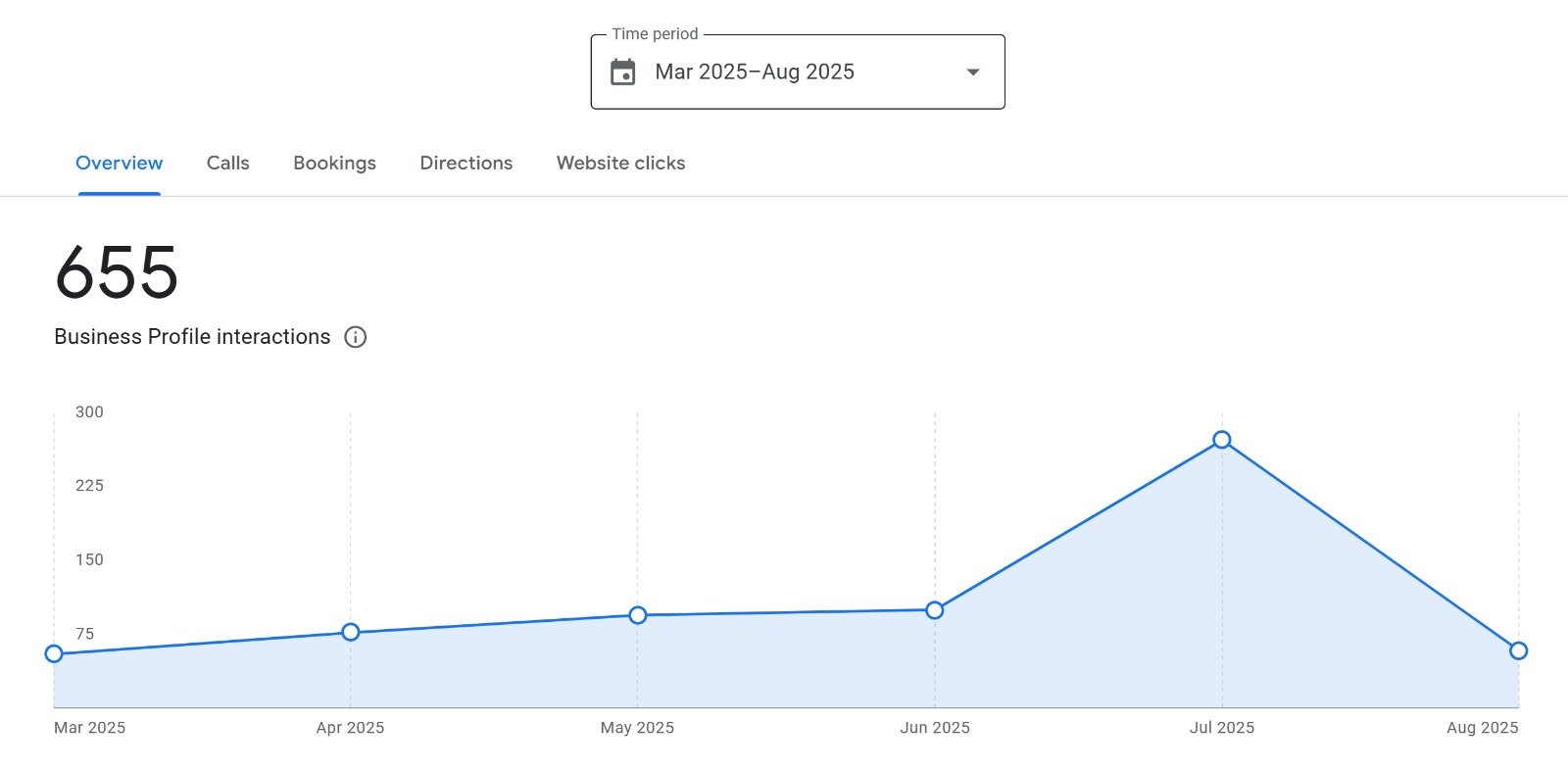Viewport: 1568px width, 769px height.
Task: Go to the Directions tab
Action: 465,164
